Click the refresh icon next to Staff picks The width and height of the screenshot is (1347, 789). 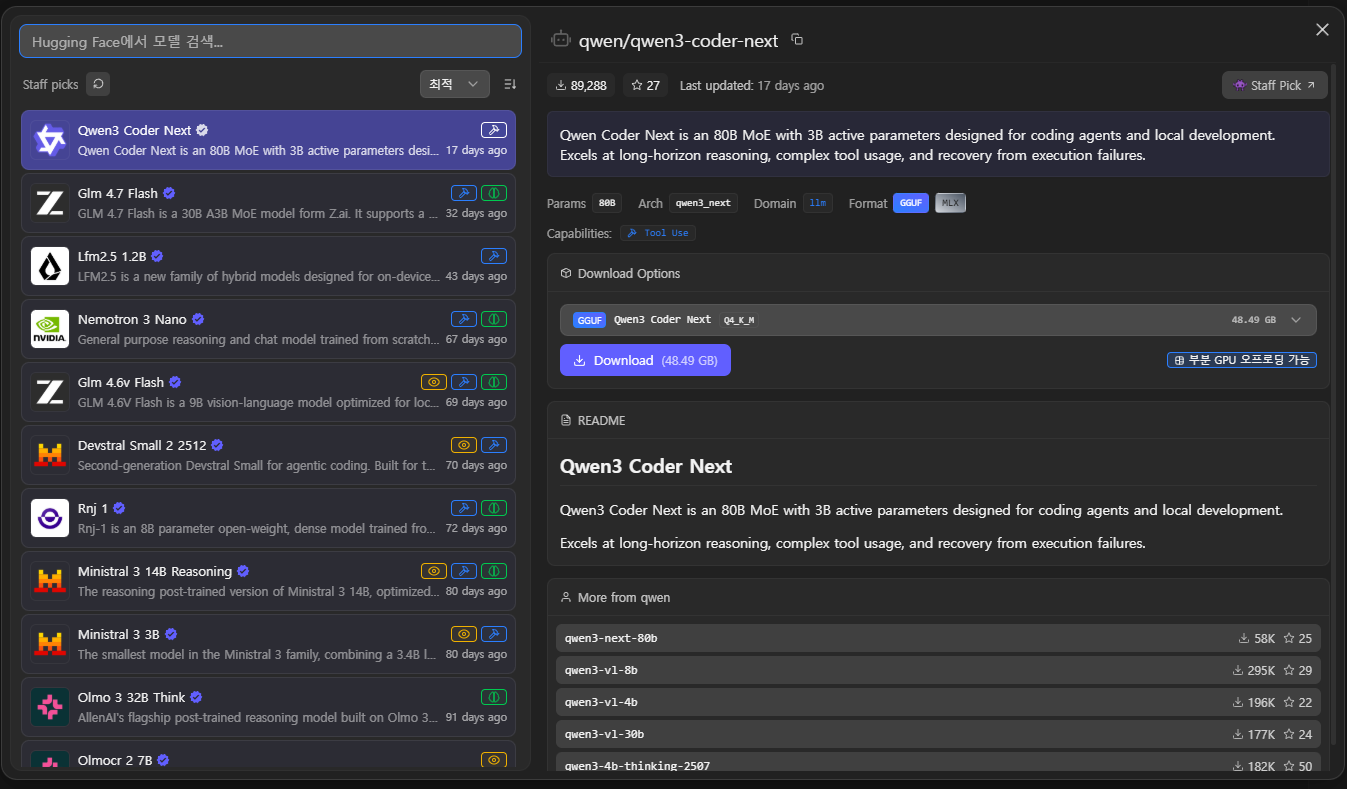(x=98, y=85)
